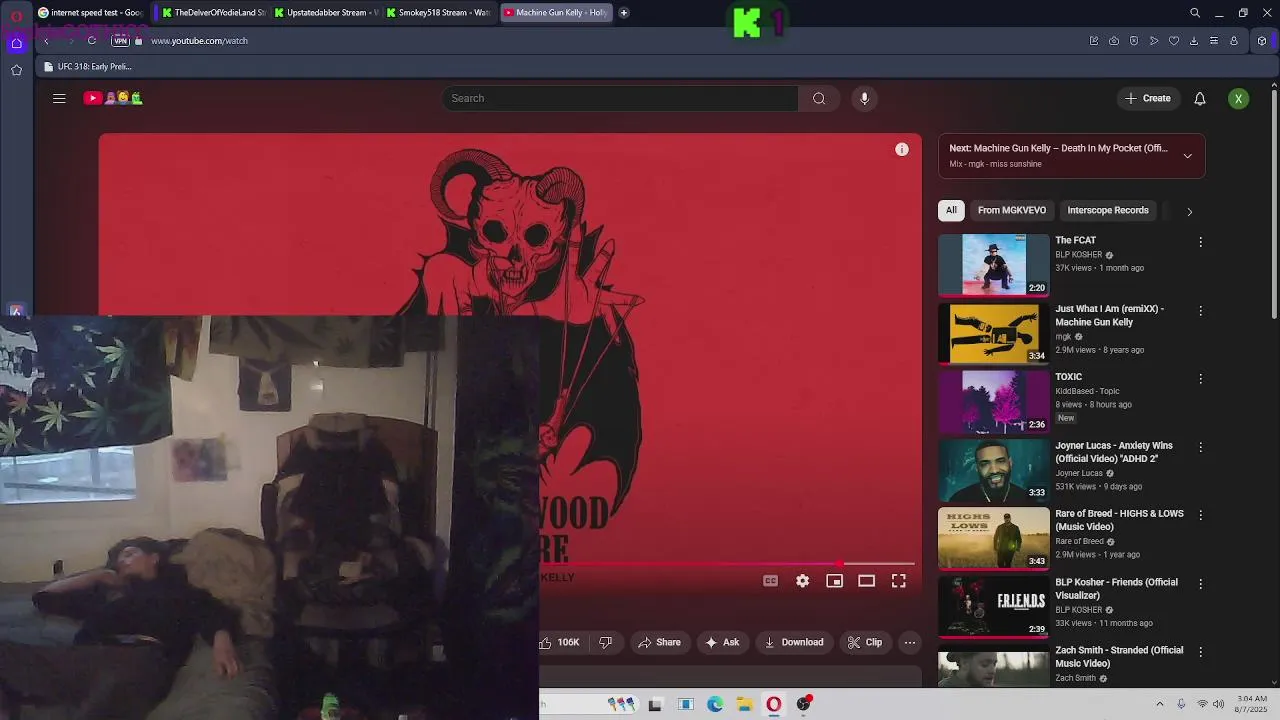Image resolution: width=1280 pixels, height=720 pixels.
Task: Open a new browser tab
Action: pyautogui.click(x=624, y=13)
